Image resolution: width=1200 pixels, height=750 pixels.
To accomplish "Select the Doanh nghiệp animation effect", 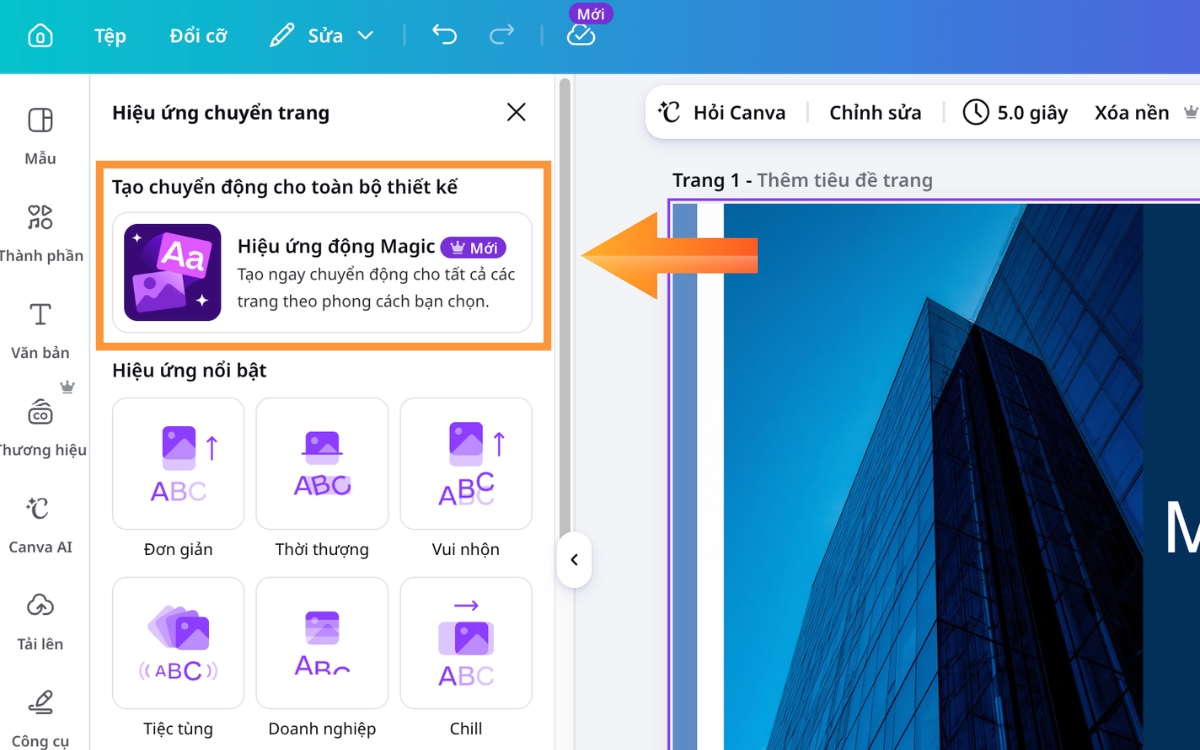I will [322, 643].
